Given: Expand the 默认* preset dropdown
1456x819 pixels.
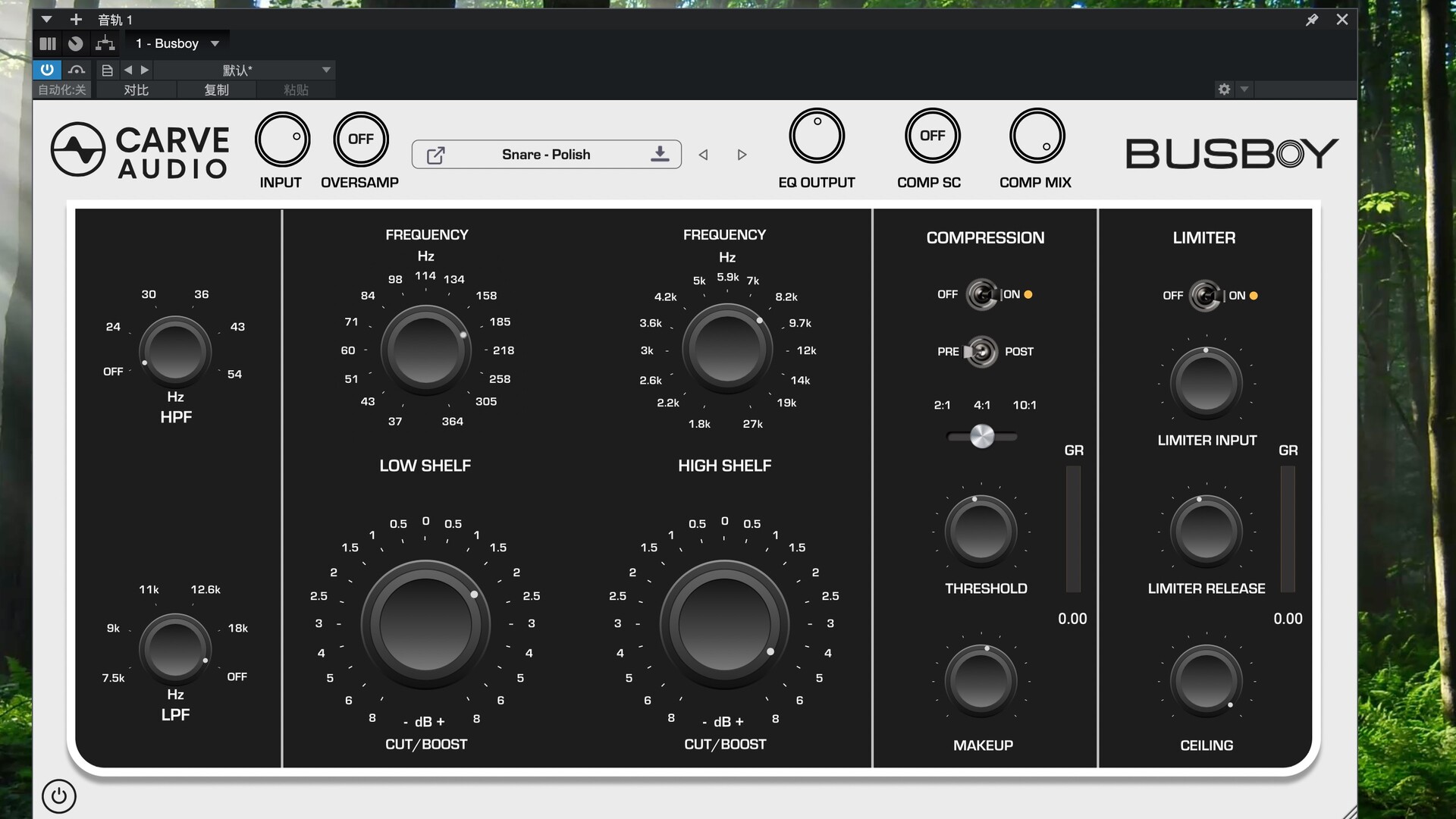Looking at the screenshot, I should pos(326,70).
